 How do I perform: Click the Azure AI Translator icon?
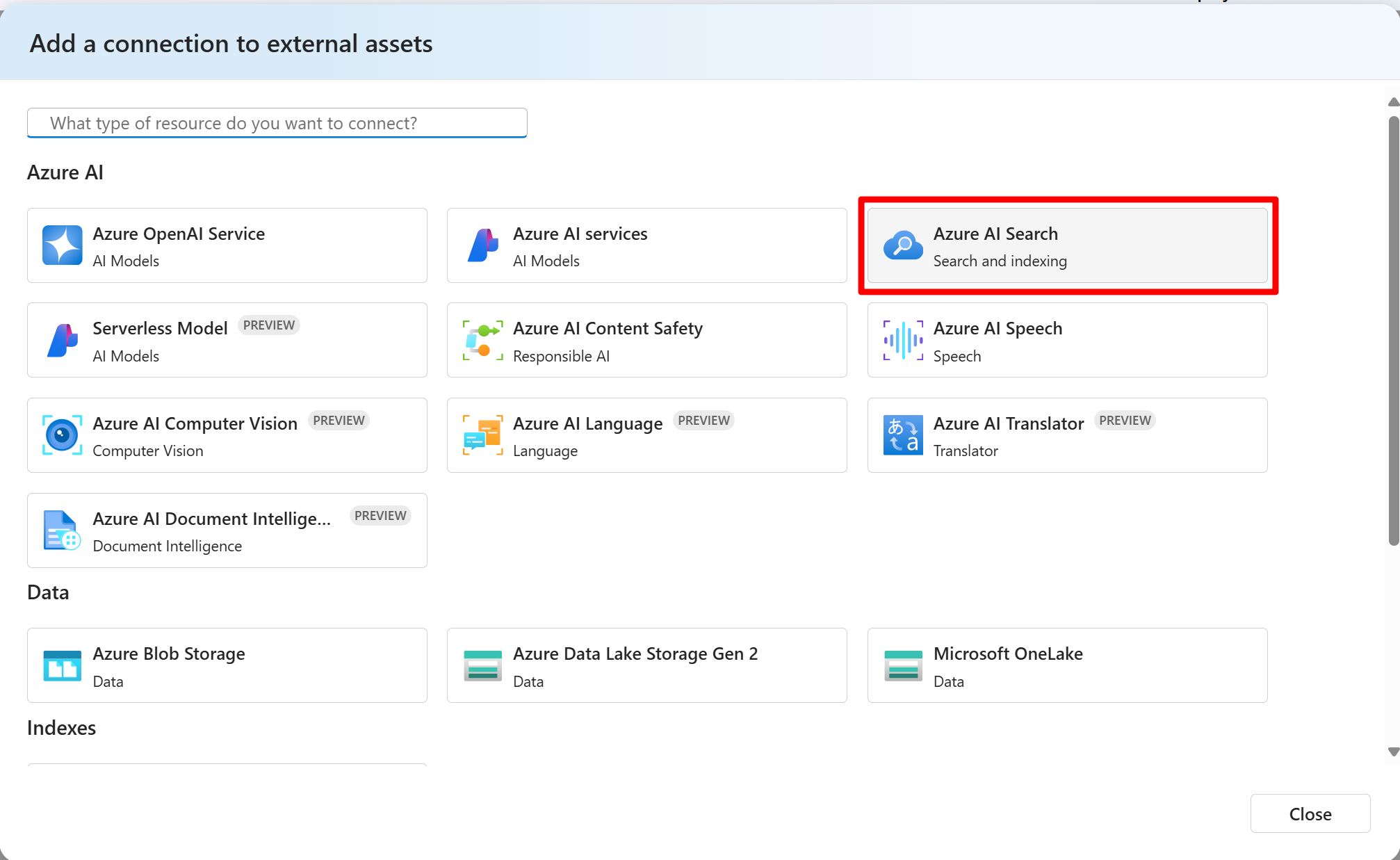[x=903, y=435]
